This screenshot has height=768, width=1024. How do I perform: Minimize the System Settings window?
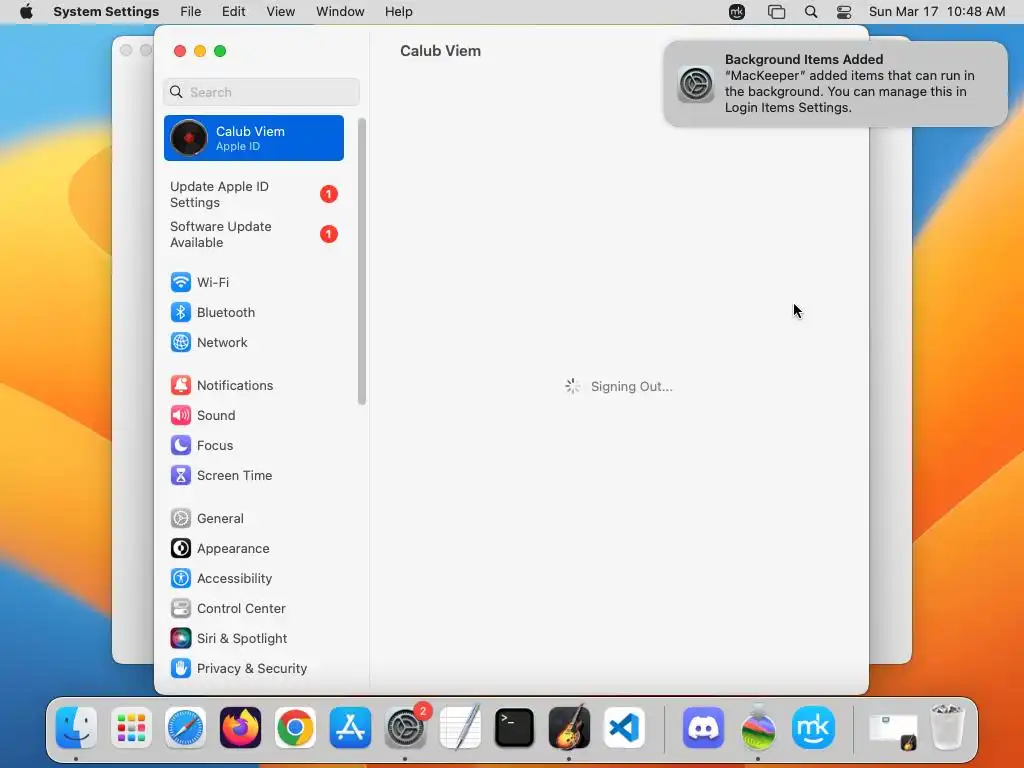tap(200, 51)
